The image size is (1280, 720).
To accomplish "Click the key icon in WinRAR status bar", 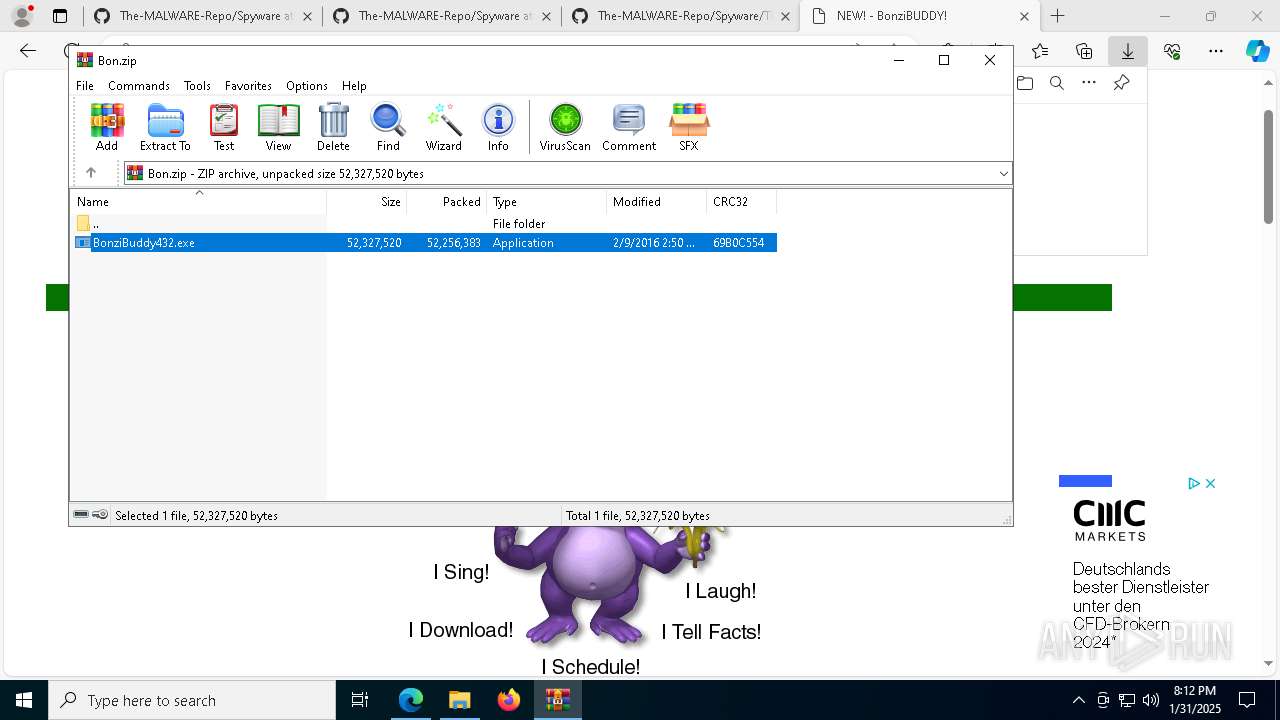I will (100, 515).
